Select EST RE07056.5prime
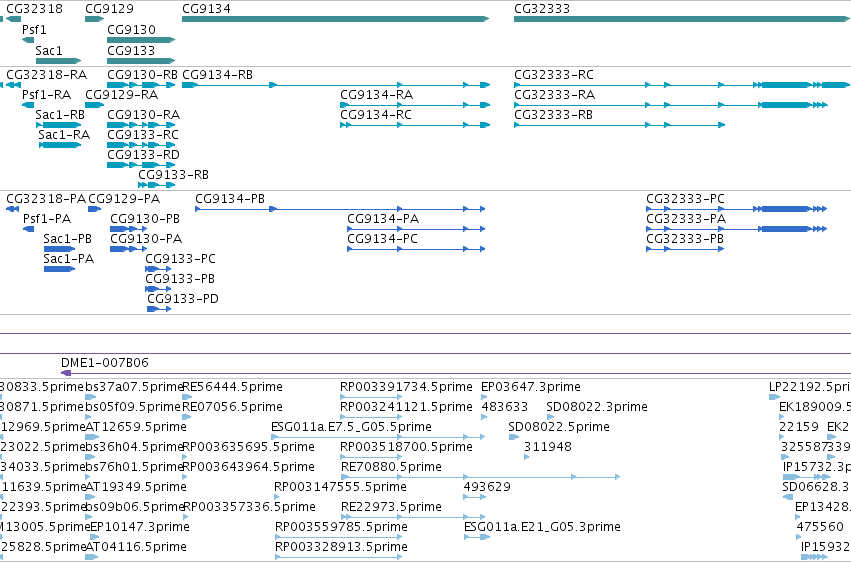The height and width of the screenshot is (562, 851). pyautogui.click(x=187, y=417)
